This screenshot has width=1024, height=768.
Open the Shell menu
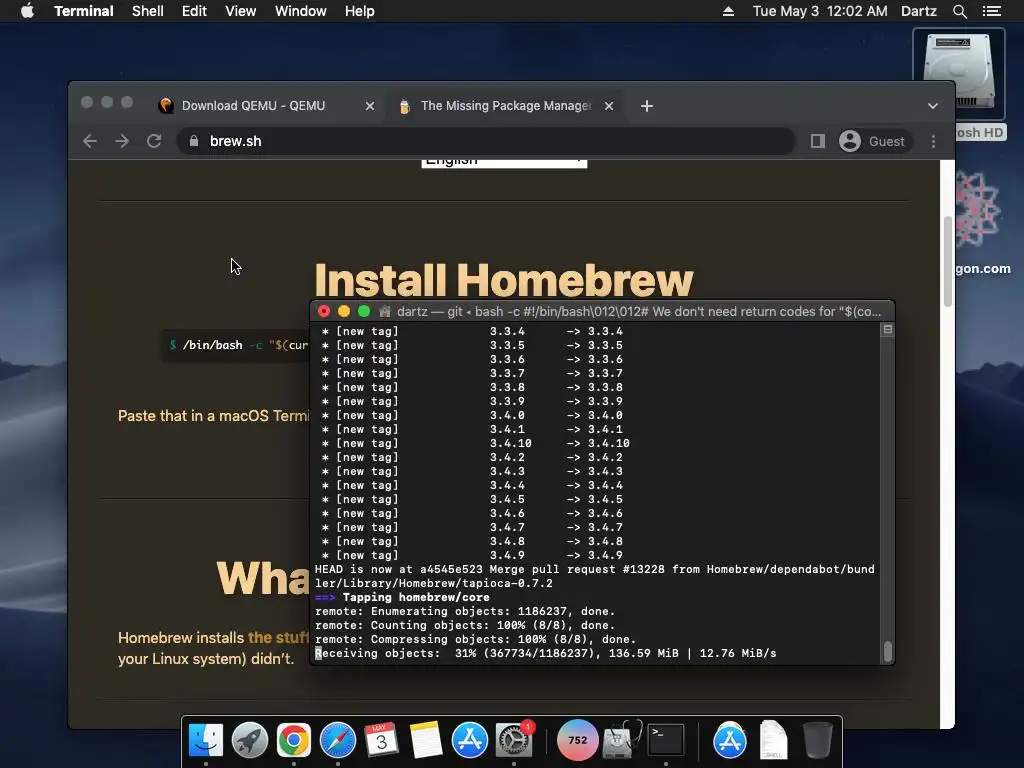point(148,11)
